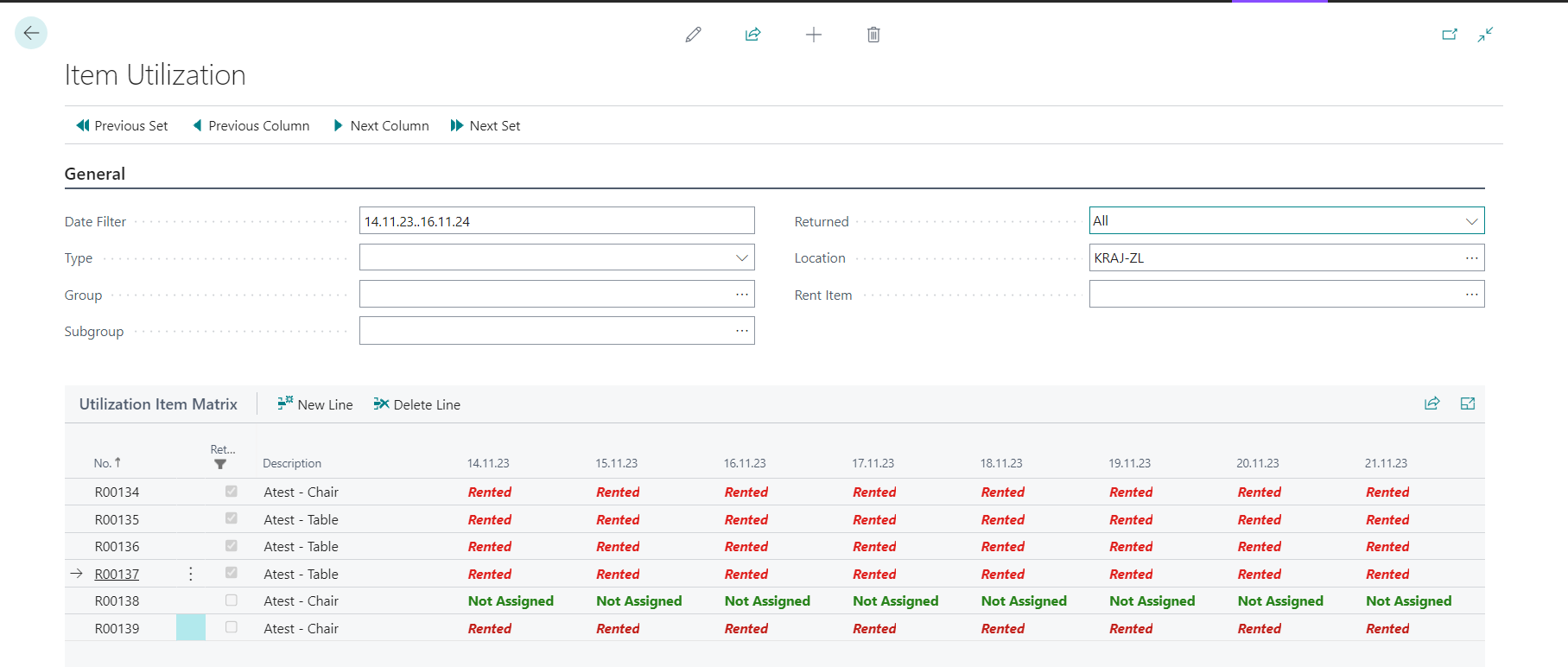1568x667 pixels.
Task: Sort by No. column header
Action: pos(107,463)
